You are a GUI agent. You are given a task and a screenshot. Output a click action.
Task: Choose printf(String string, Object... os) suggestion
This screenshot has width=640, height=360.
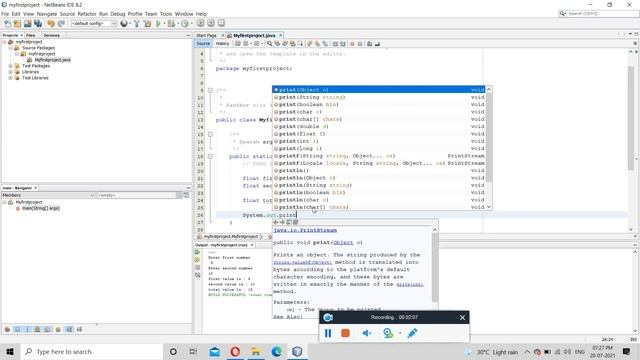click(x=379, y=156)
